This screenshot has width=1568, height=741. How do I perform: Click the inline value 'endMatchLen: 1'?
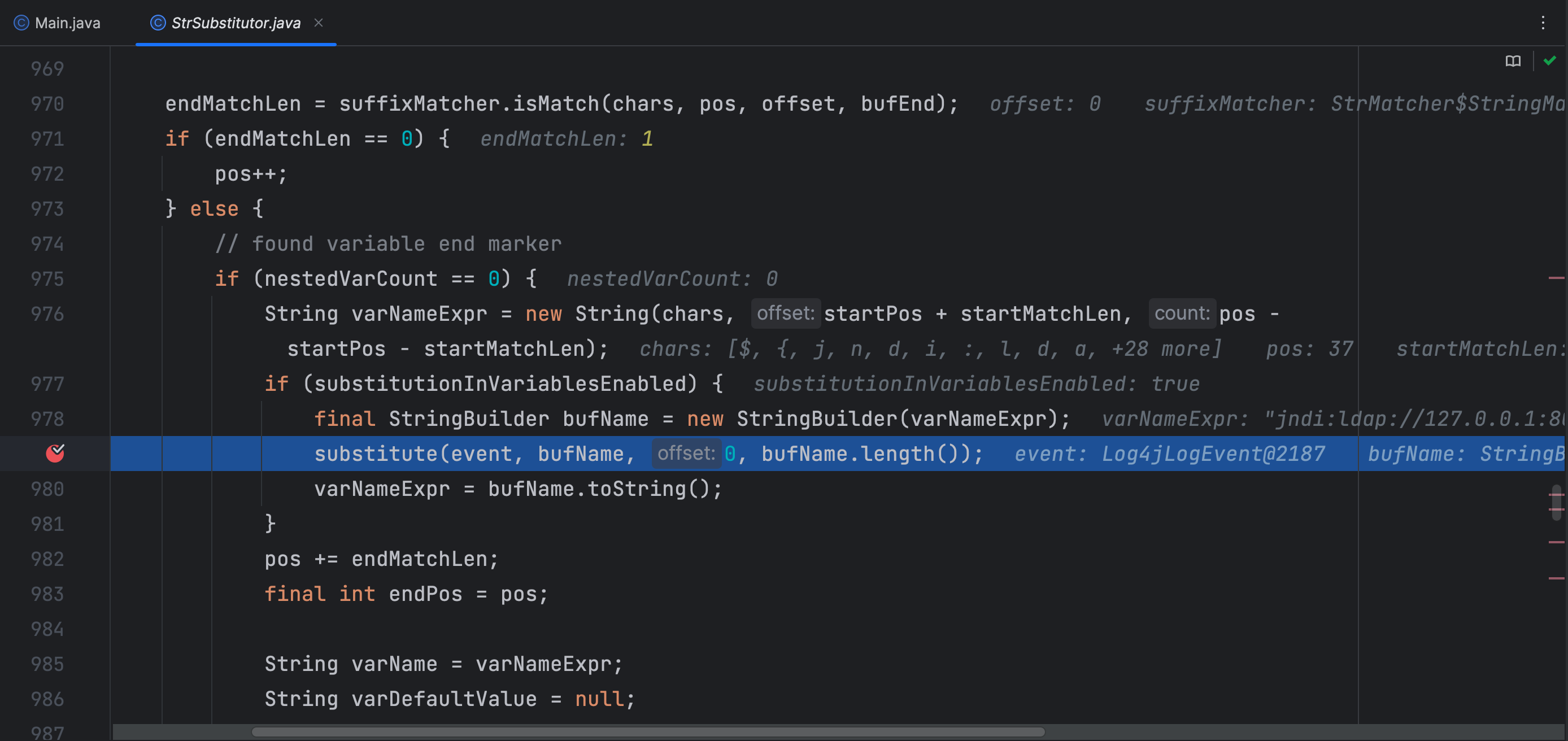tap(566, 138)
